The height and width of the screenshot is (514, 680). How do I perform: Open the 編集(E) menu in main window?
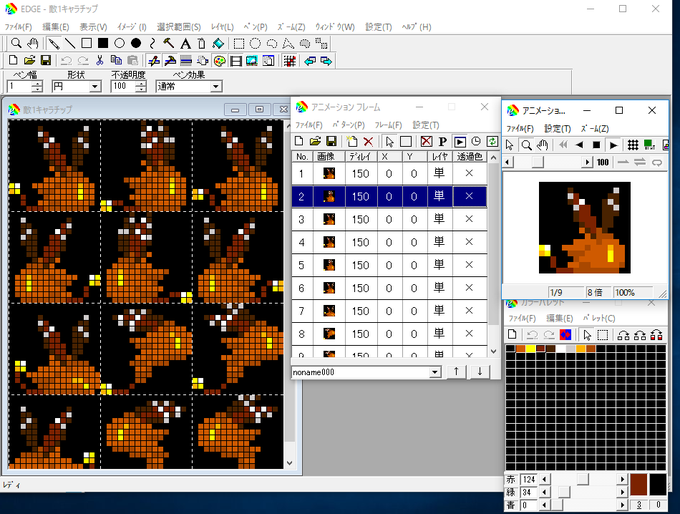56,27
